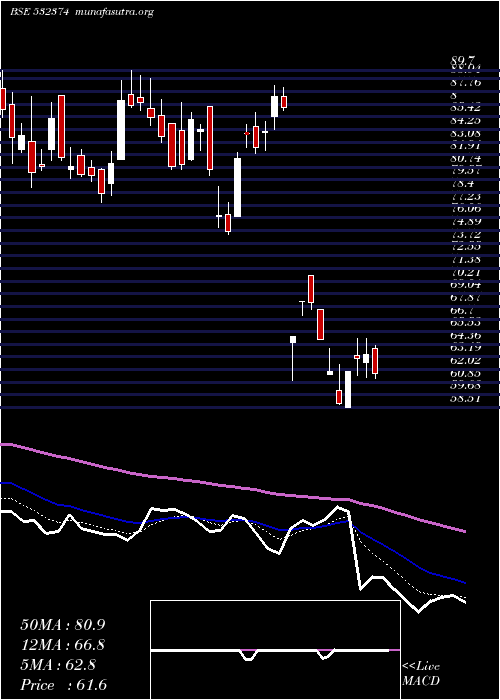
Task: Click the 'BSE 532374' ticker label
Action: pyautogui.click(x=39, y=12)
